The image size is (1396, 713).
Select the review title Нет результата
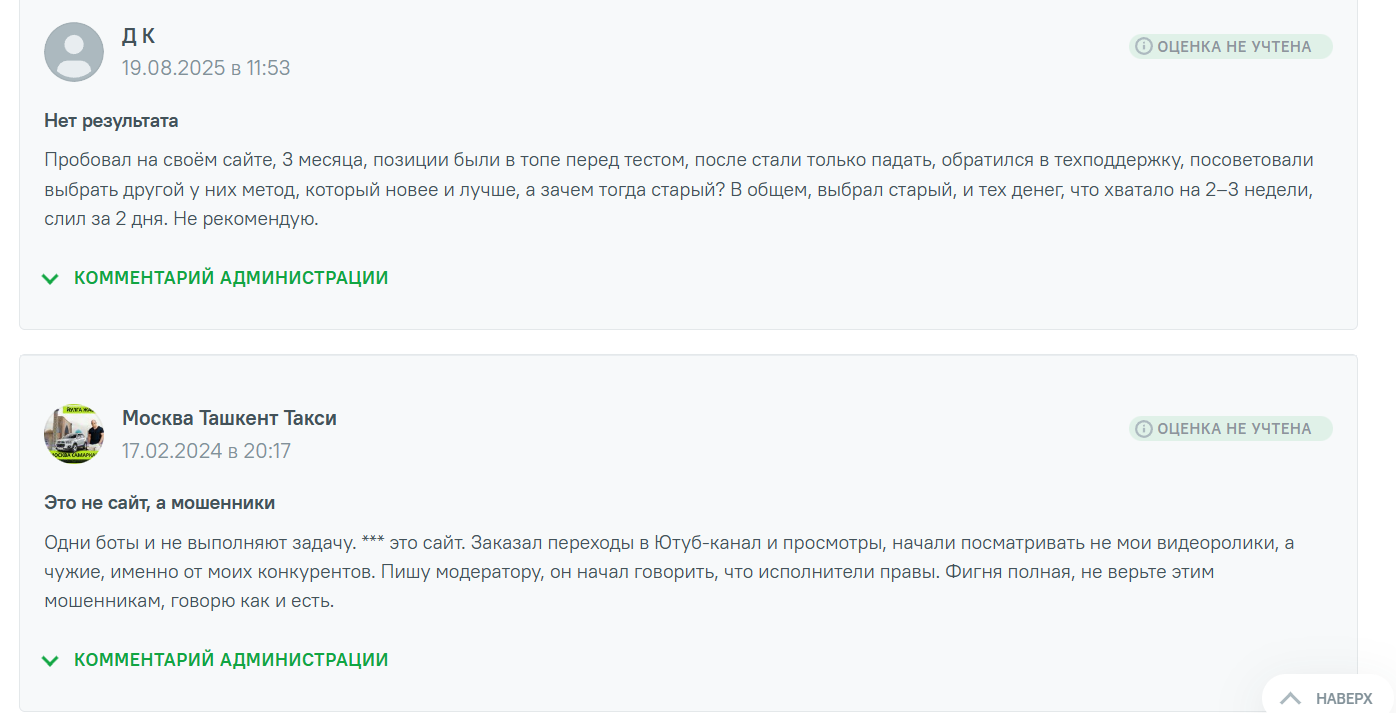108,119
